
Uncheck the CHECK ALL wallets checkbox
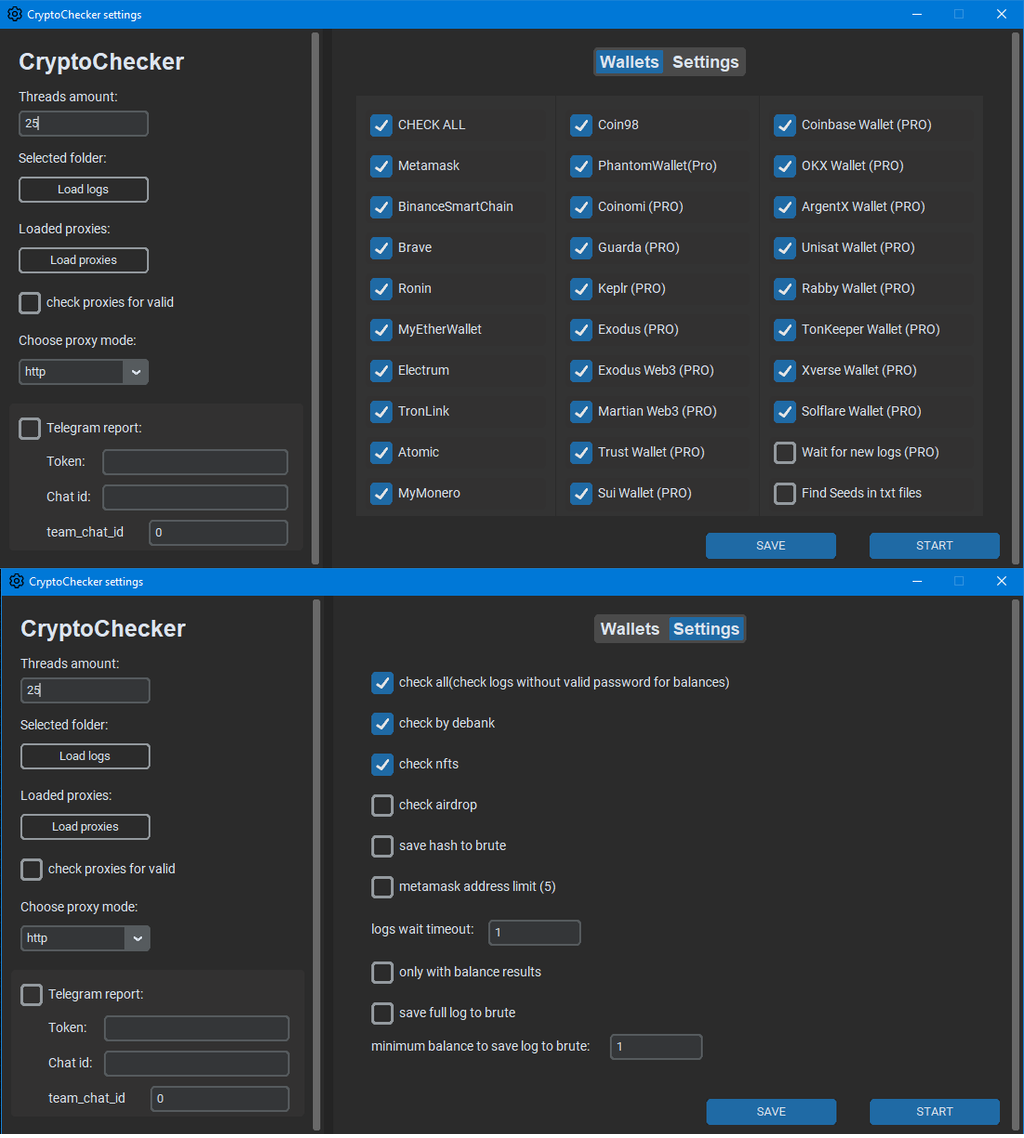point(381,125)
